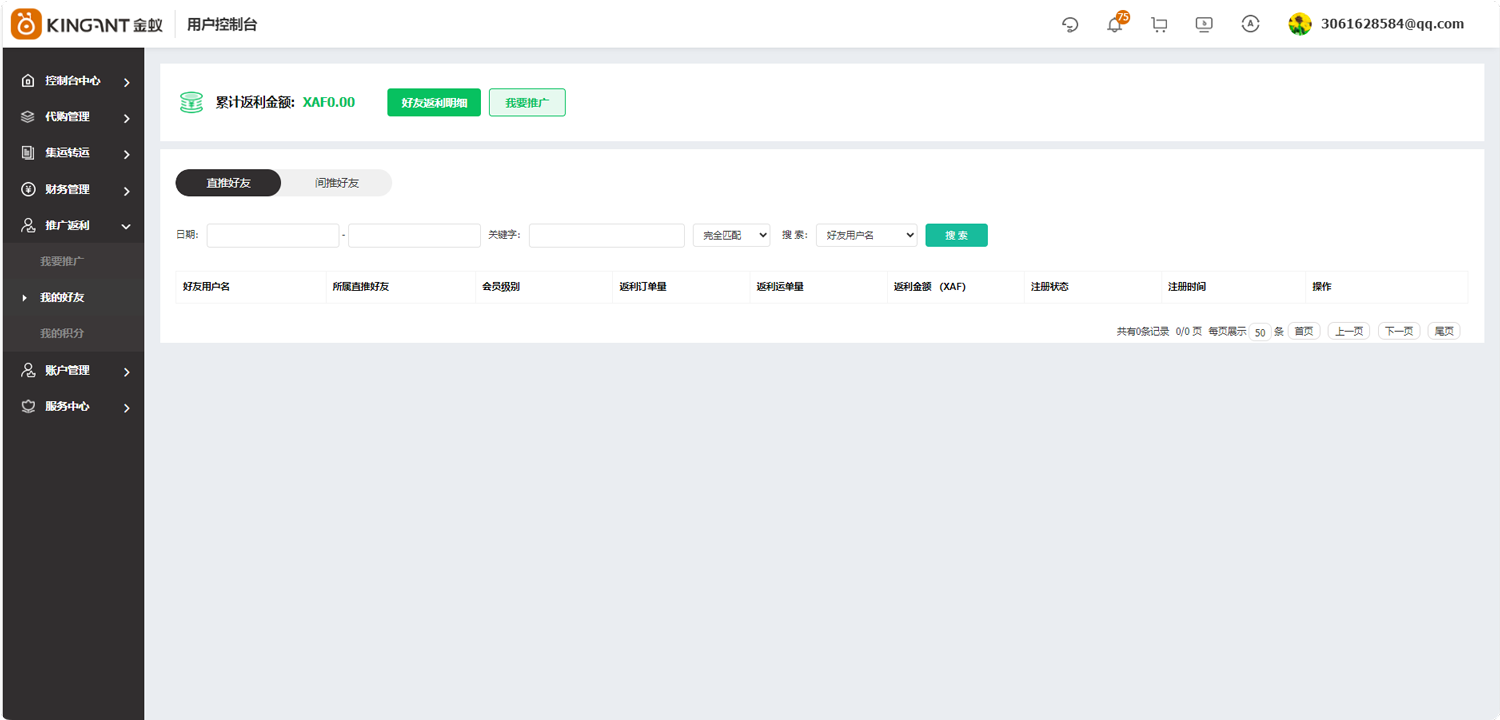This screenshot has height=720, width=1500.
Task: Open the shopping cart icon
Action: [x=1159, y=24]
